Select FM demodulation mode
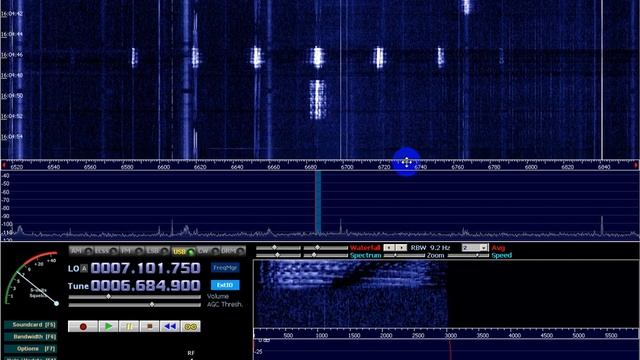 coord(132,251)
